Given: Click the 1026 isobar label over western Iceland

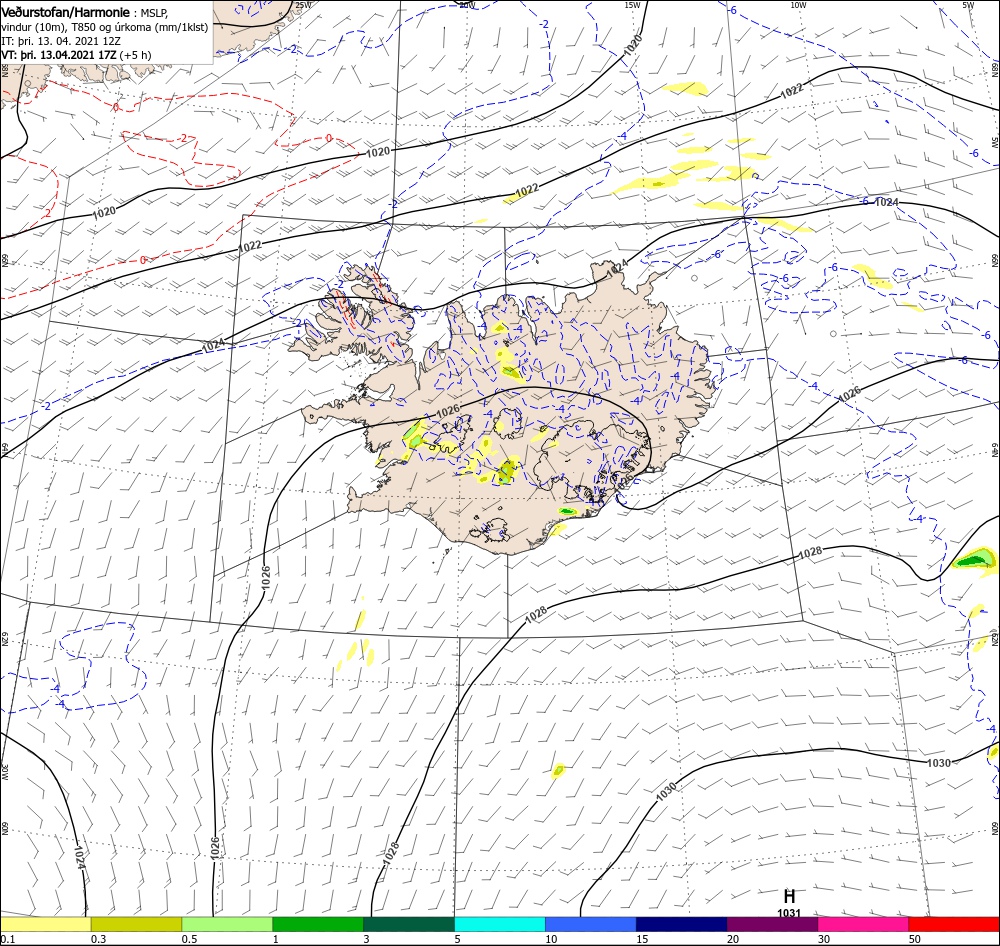Looking at the screenshot, I should tap(448, 411).
